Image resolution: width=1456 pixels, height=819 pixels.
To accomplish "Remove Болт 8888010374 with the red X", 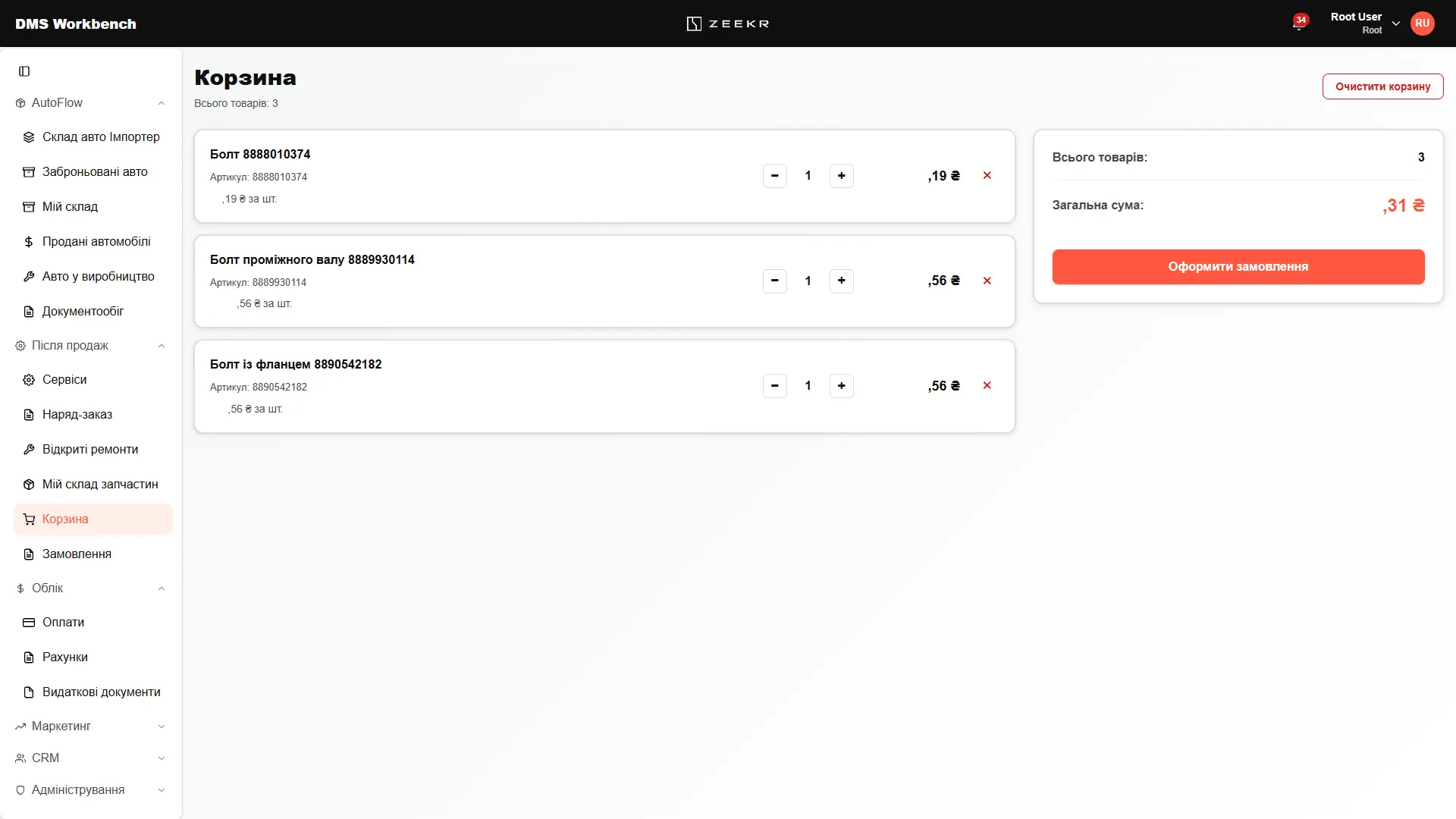I will point(987,175).
